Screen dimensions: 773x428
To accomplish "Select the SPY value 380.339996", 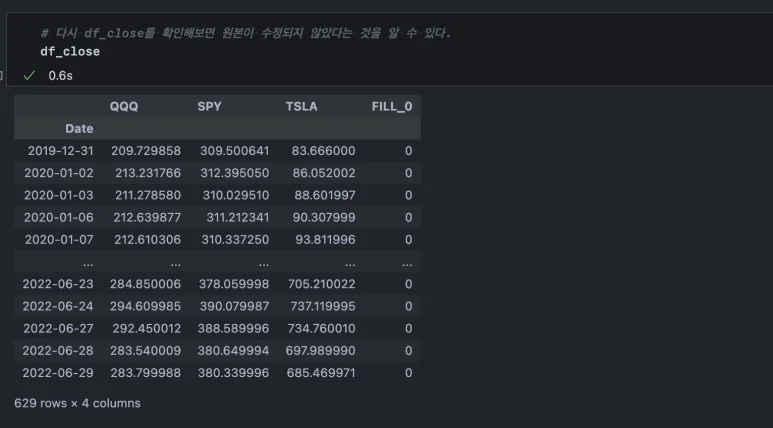I will coord(233,373).
